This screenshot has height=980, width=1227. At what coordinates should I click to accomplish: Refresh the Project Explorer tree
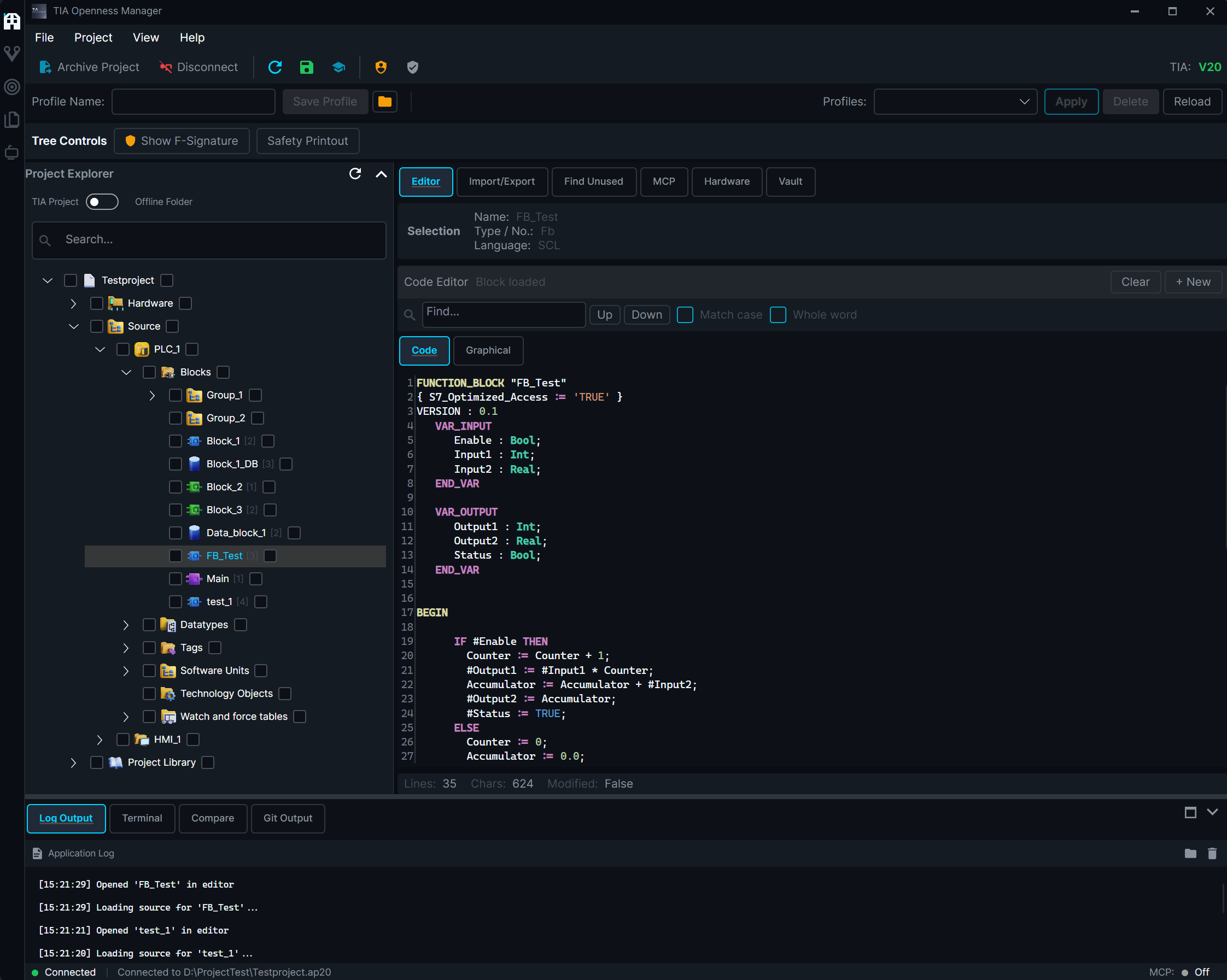pyautogui.click(x=355, y=173)
